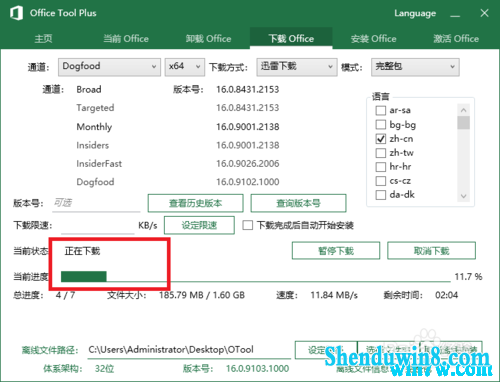Go to the 激活 Office tab
Viewport: 500px width, 382px height.
(456, 38)
